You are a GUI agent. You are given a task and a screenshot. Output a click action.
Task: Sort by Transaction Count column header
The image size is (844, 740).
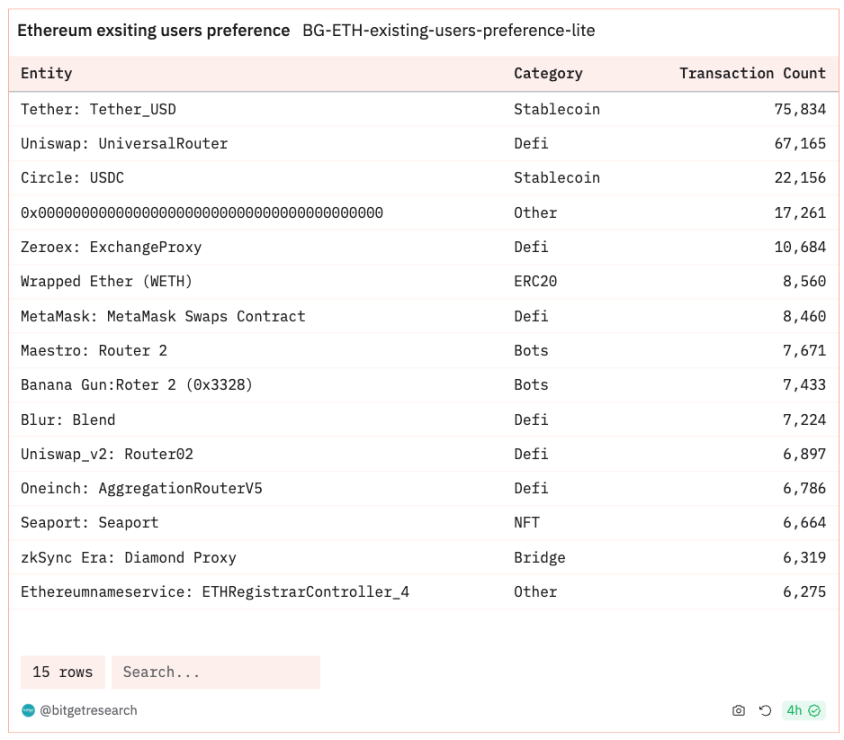click(752, 73)
